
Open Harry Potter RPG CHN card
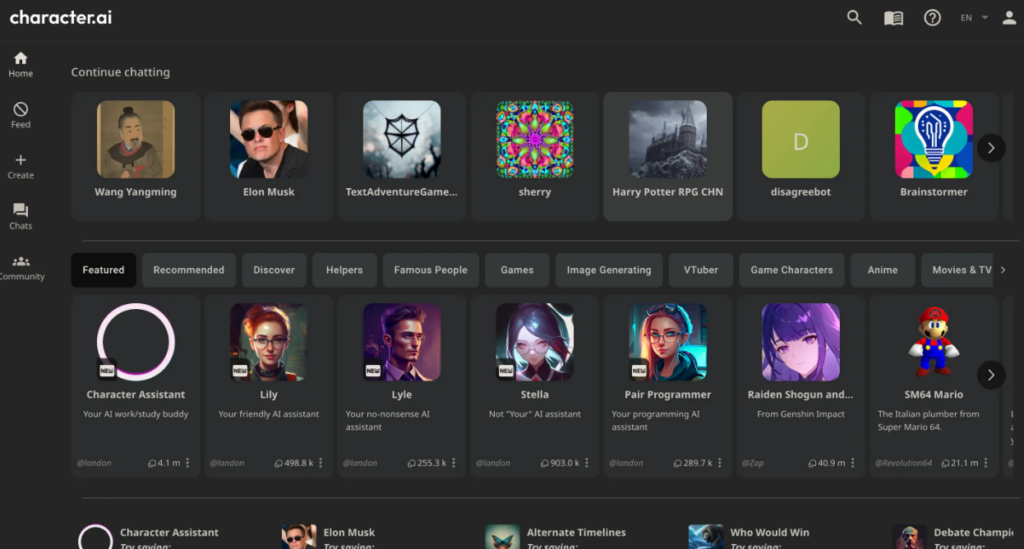click(x=667, y=156)
